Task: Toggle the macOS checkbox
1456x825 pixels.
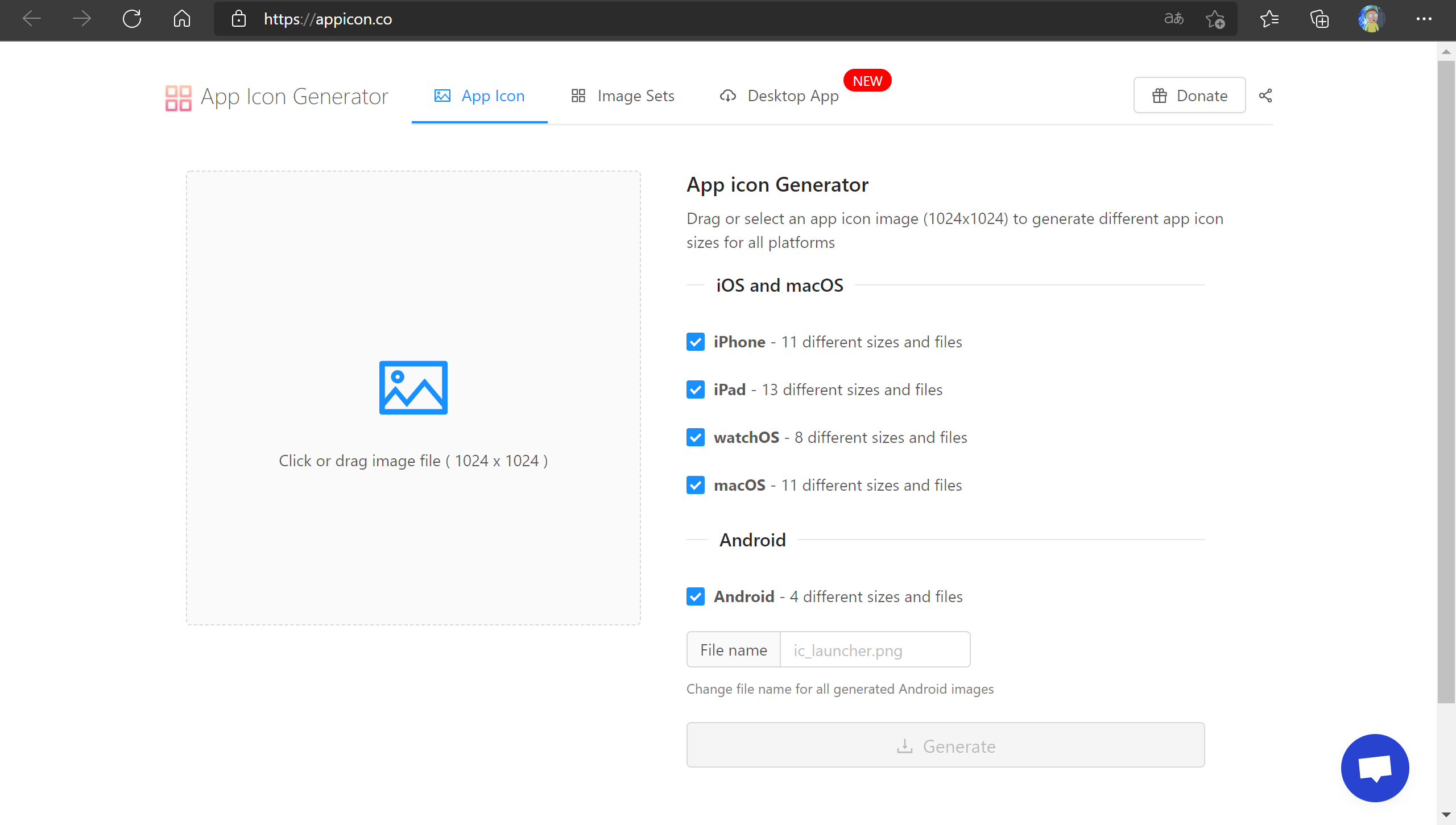Action: pos(696,485)
